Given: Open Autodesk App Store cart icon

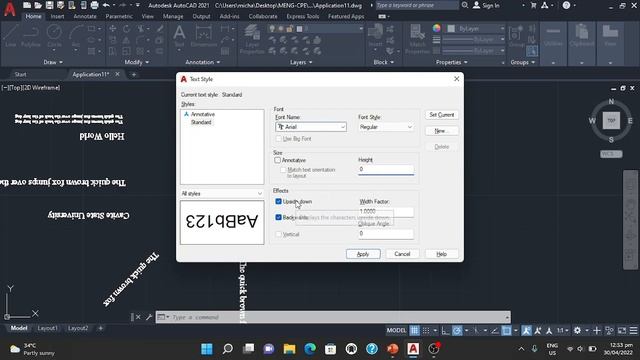Looking at the screenshot, I should click(x=533, y=5).
